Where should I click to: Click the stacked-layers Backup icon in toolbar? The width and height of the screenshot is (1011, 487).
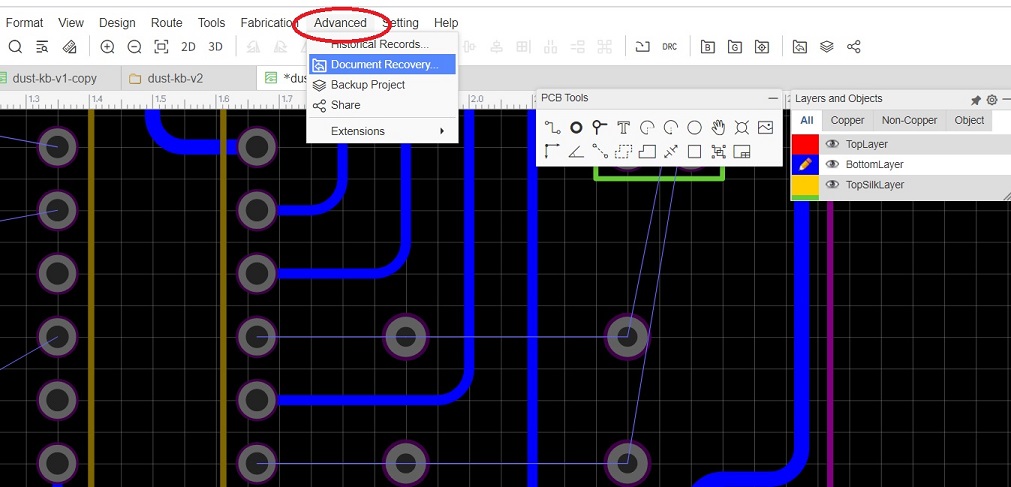[827, 46]
